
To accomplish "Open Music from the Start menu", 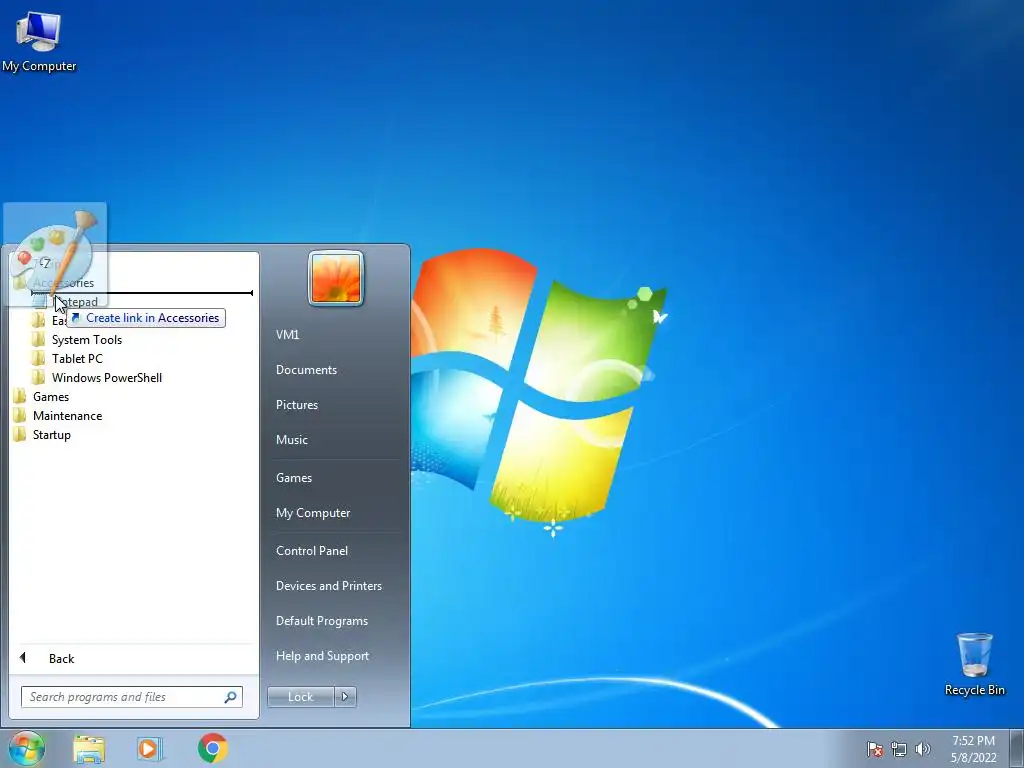I will tap(291, 440).
